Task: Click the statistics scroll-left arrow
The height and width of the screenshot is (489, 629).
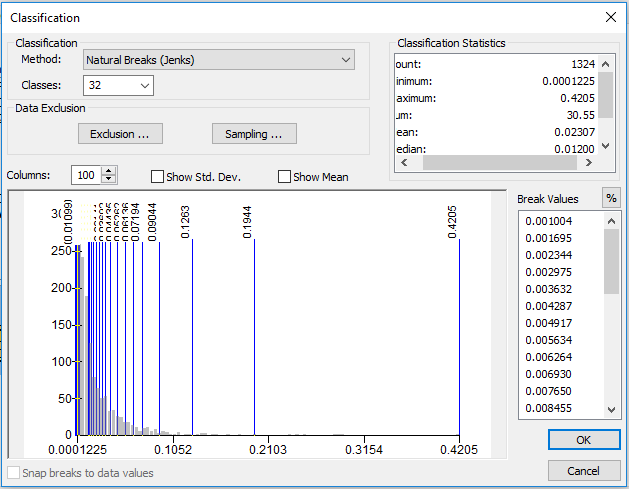Action: point(404,162)
